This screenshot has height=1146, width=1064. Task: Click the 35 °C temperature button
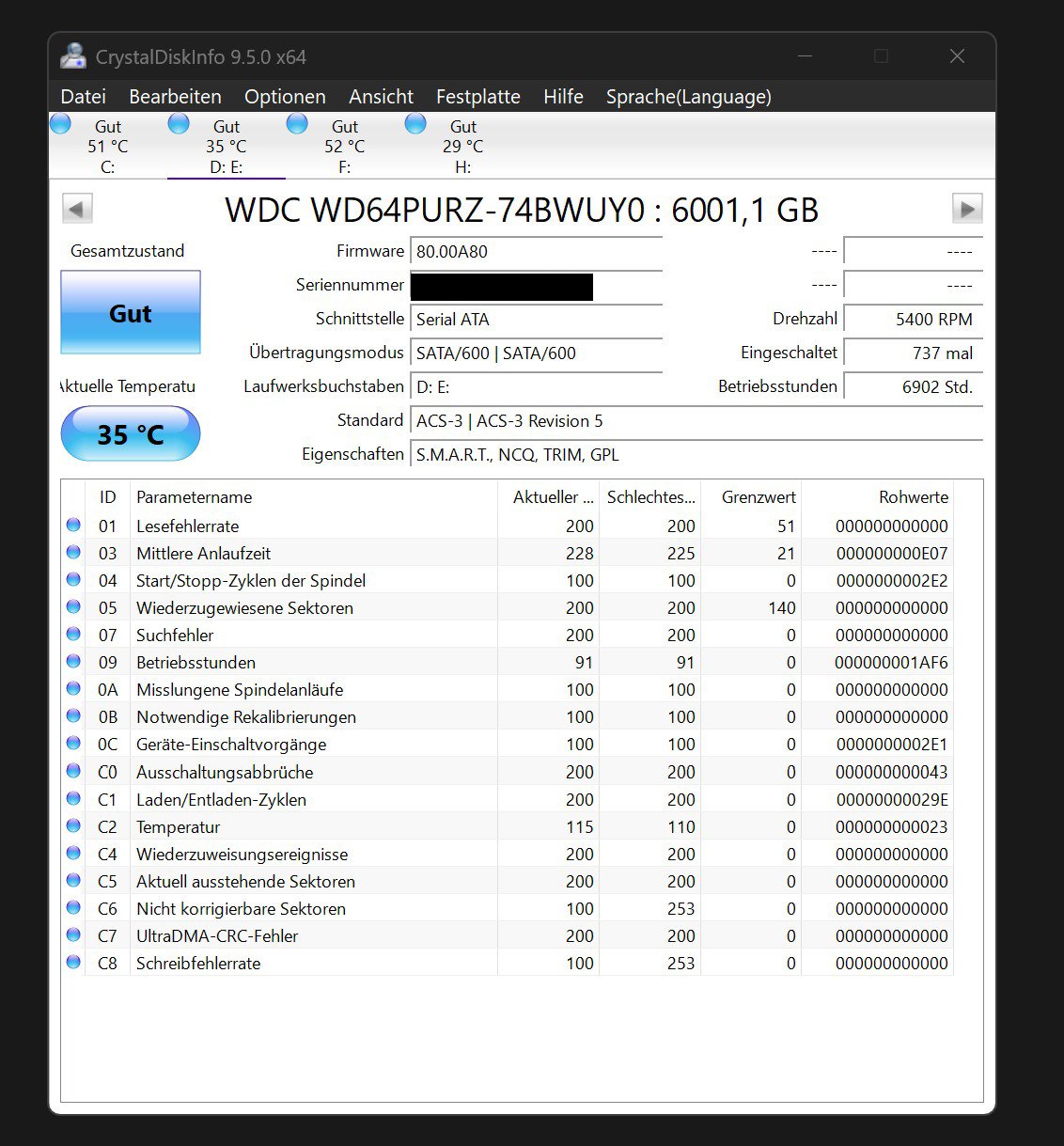pos(131,433)
